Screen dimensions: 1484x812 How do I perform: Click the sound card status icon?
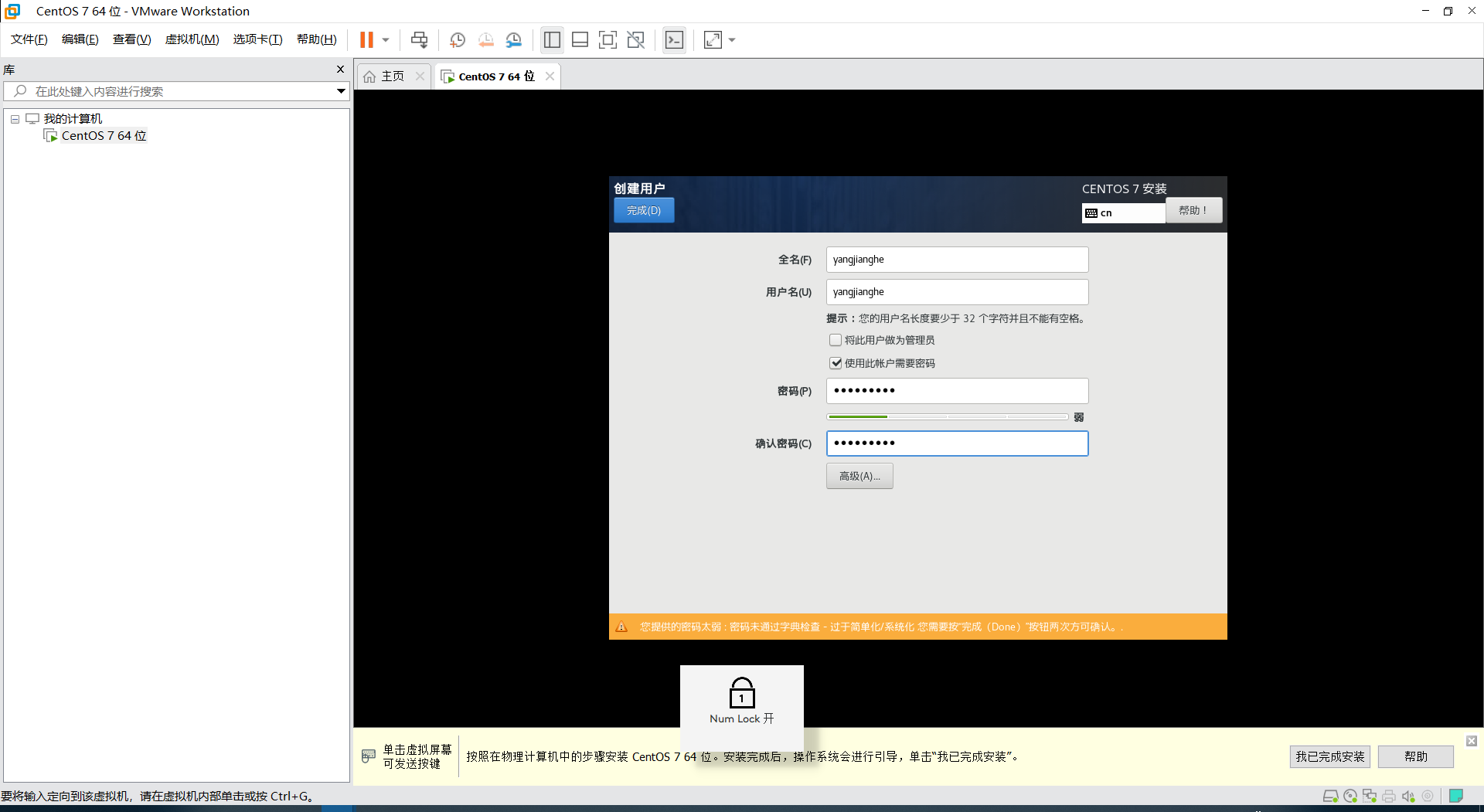tap(1408, 796)
